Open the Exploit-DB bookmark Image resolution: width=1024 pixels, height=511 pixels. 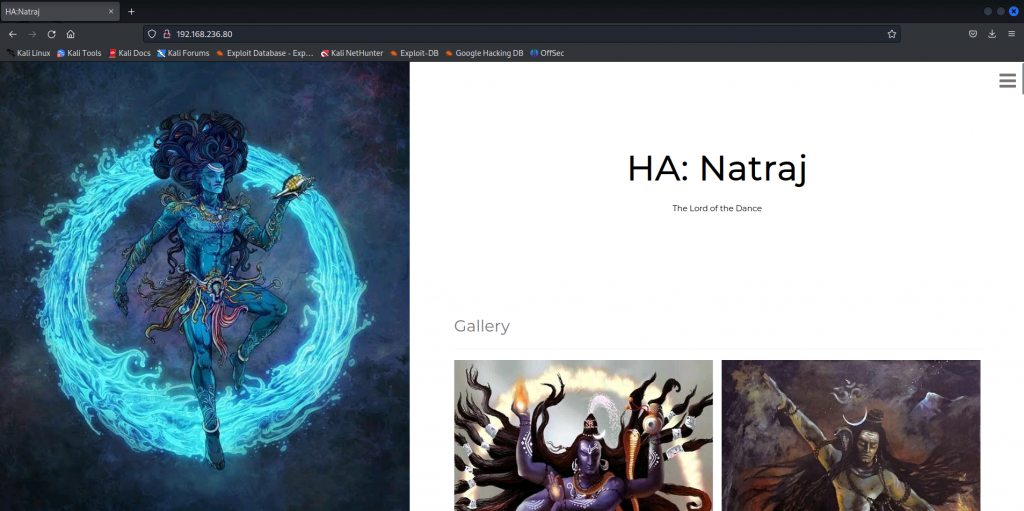click(414, 53)
